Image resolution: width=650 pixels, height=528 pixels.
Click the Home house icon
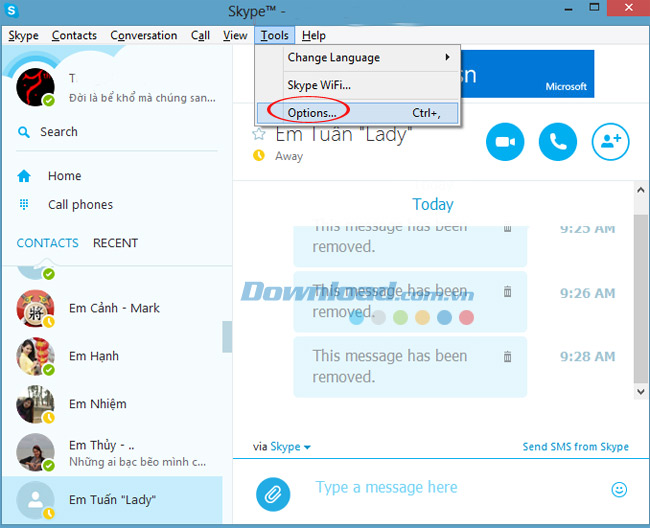pos(24,176)
